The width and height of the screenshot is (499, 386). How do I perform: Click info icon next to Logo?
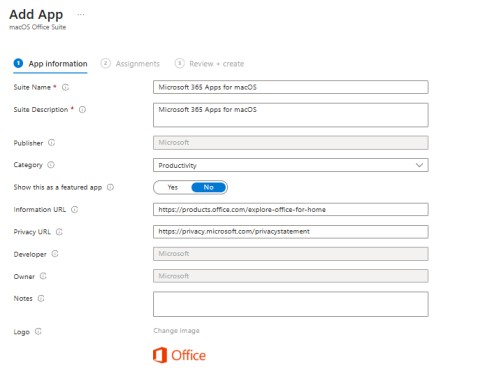[x=38, y=332]
